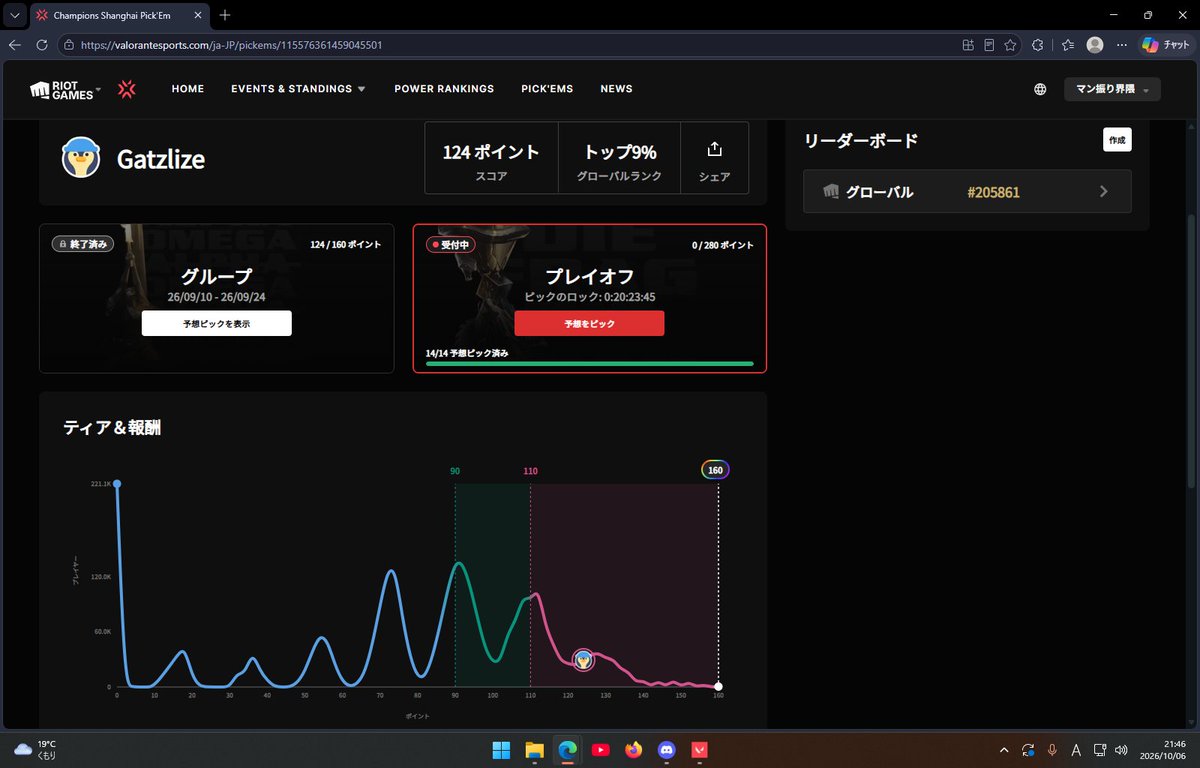Open the browser extensions puzzle icon
1200x768 pixels.
[x=1038, y=45]
